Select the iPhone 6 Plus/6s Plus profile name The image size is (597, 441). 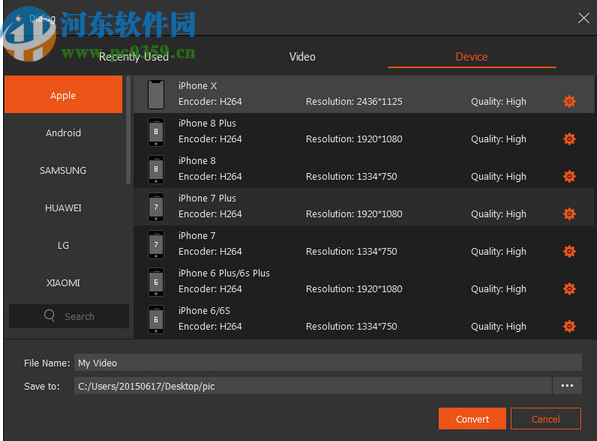point(224,273)
